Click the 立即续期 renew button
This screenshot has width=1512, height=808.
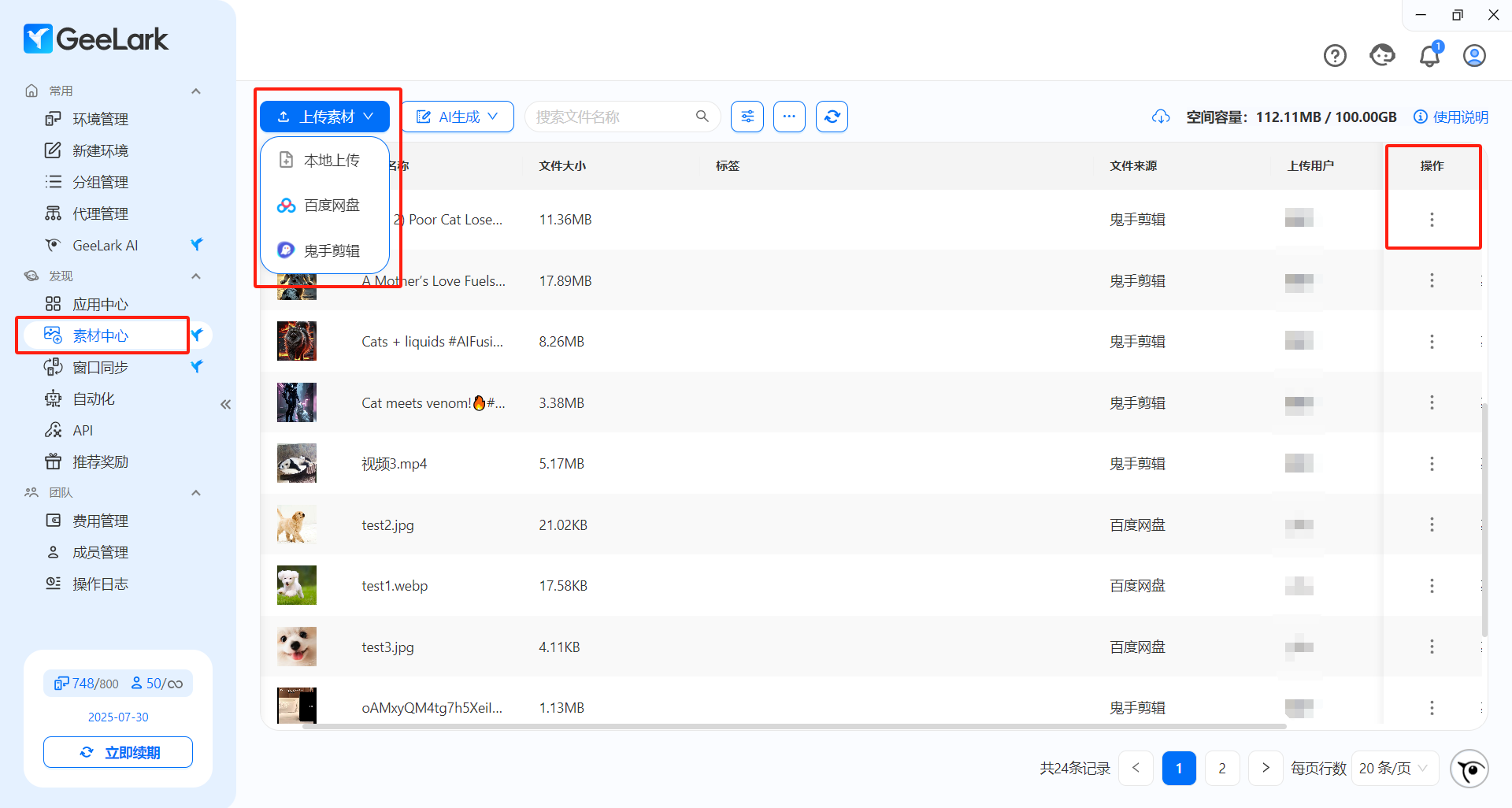pos(118,753)
